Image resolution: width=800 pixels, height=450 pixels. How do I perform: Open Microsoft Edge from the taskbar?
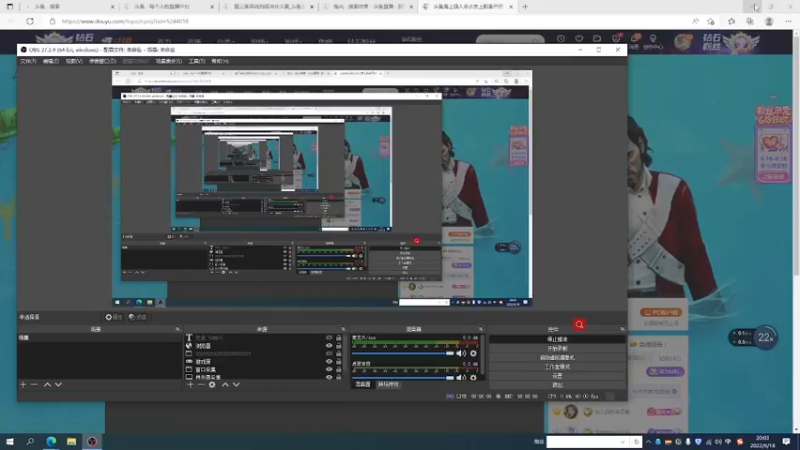pyautogui.click(x=51, y=441)
